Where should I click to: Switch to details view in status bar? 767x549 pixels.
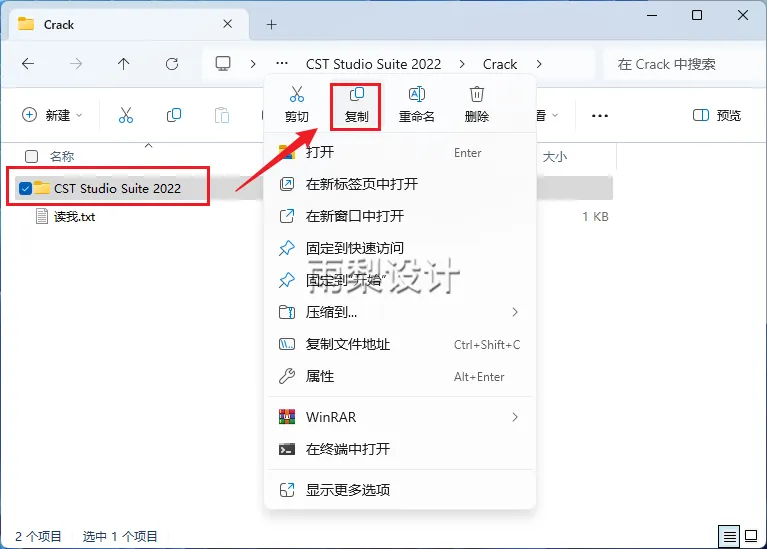pos(729,537)
